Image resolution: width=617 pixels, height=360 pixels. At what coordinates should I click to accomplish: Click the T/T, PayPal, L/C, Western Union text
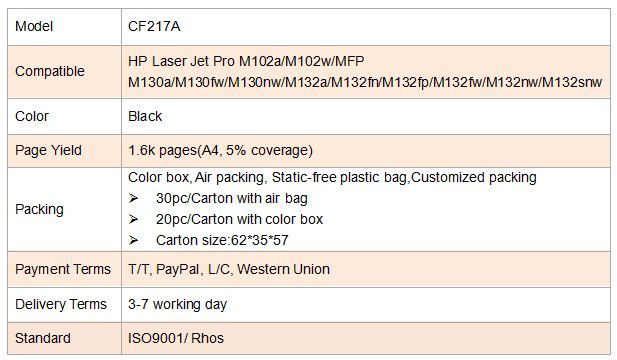[x=229, y=269]
